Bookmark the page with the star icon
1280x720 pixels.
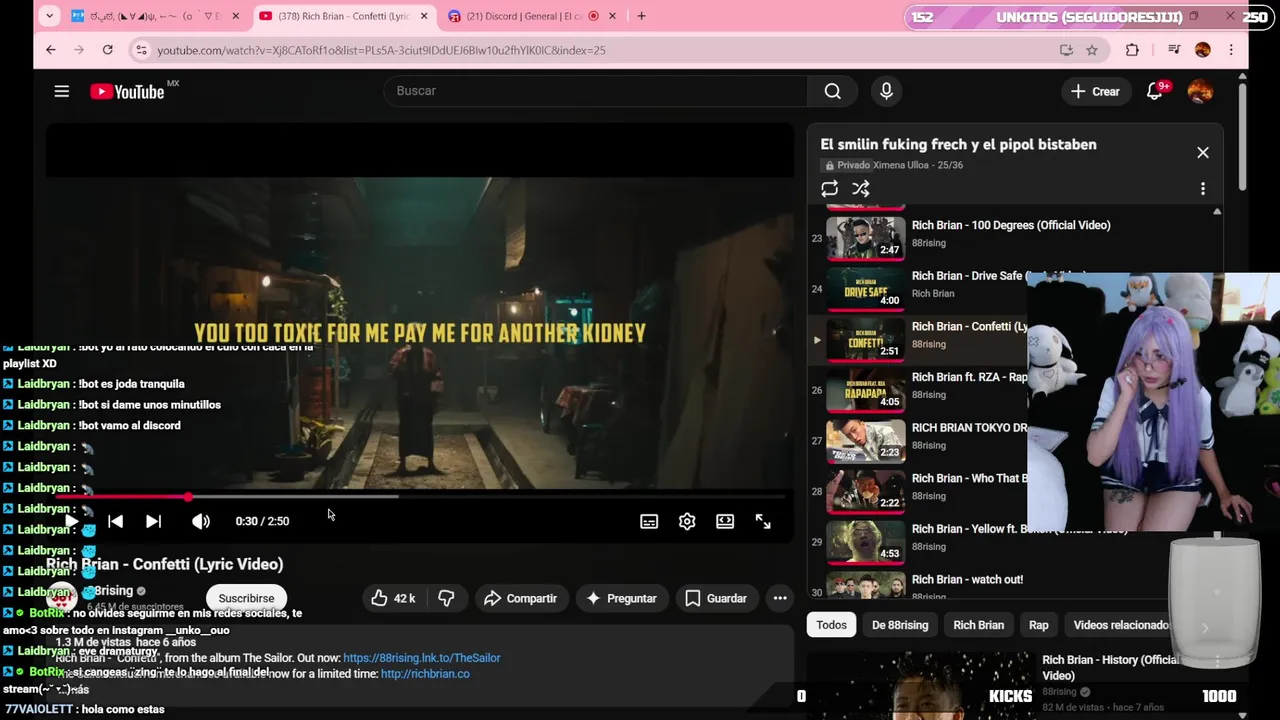tap(1092, 50)
